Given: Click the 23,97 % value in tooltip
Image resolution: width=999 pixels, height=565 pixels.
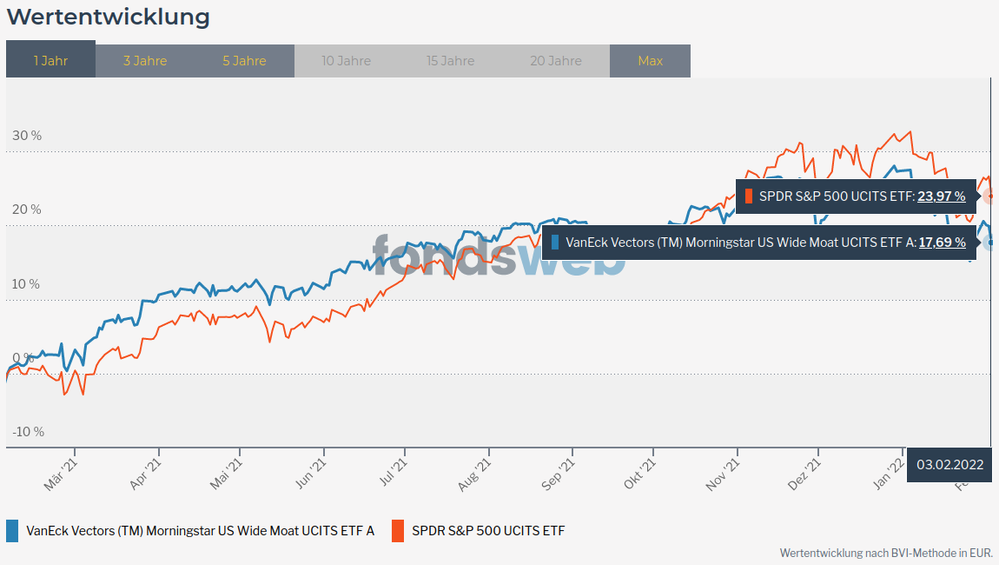Looking at the screenshot, I should (x=941, y=196).
